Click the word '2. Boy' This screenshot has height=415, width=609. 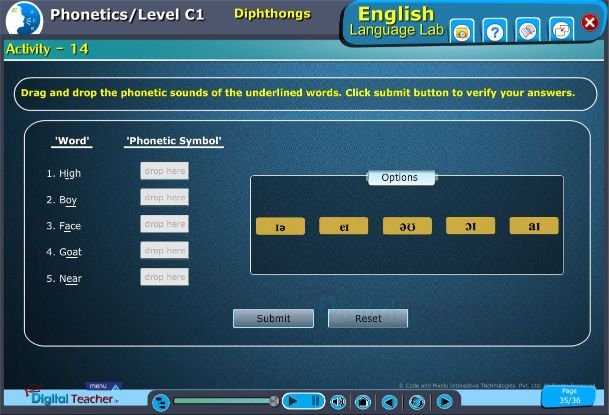pos(62,200)
